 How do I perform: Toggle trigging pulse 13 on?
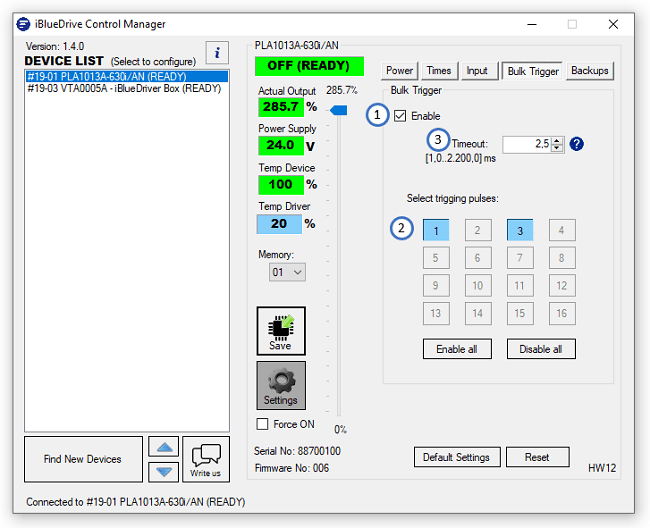point(436,313)
